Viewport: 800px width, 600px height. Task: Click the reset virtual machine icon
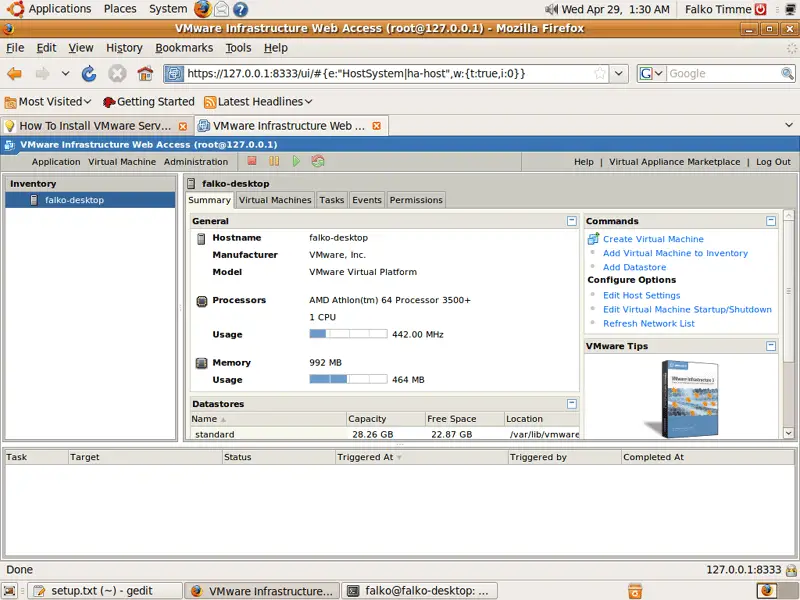click(318, 161)
